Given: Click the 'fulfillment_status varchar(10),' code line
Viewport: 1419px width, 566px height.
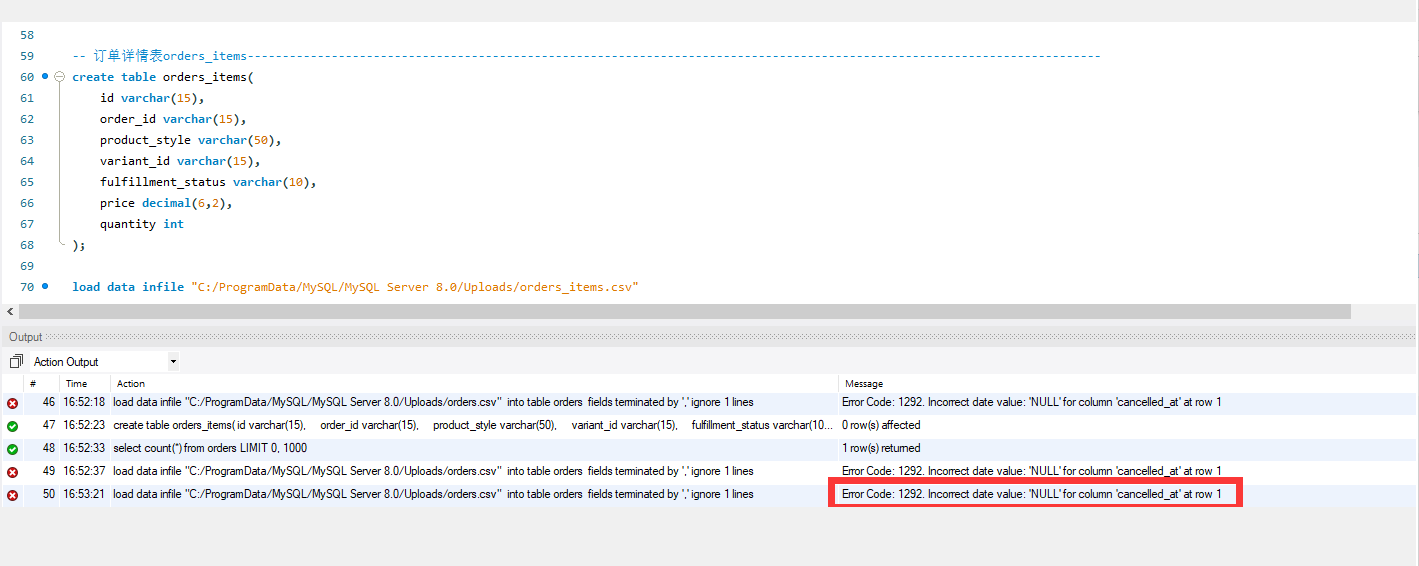Looking at the screenshot, I should 208,182.
